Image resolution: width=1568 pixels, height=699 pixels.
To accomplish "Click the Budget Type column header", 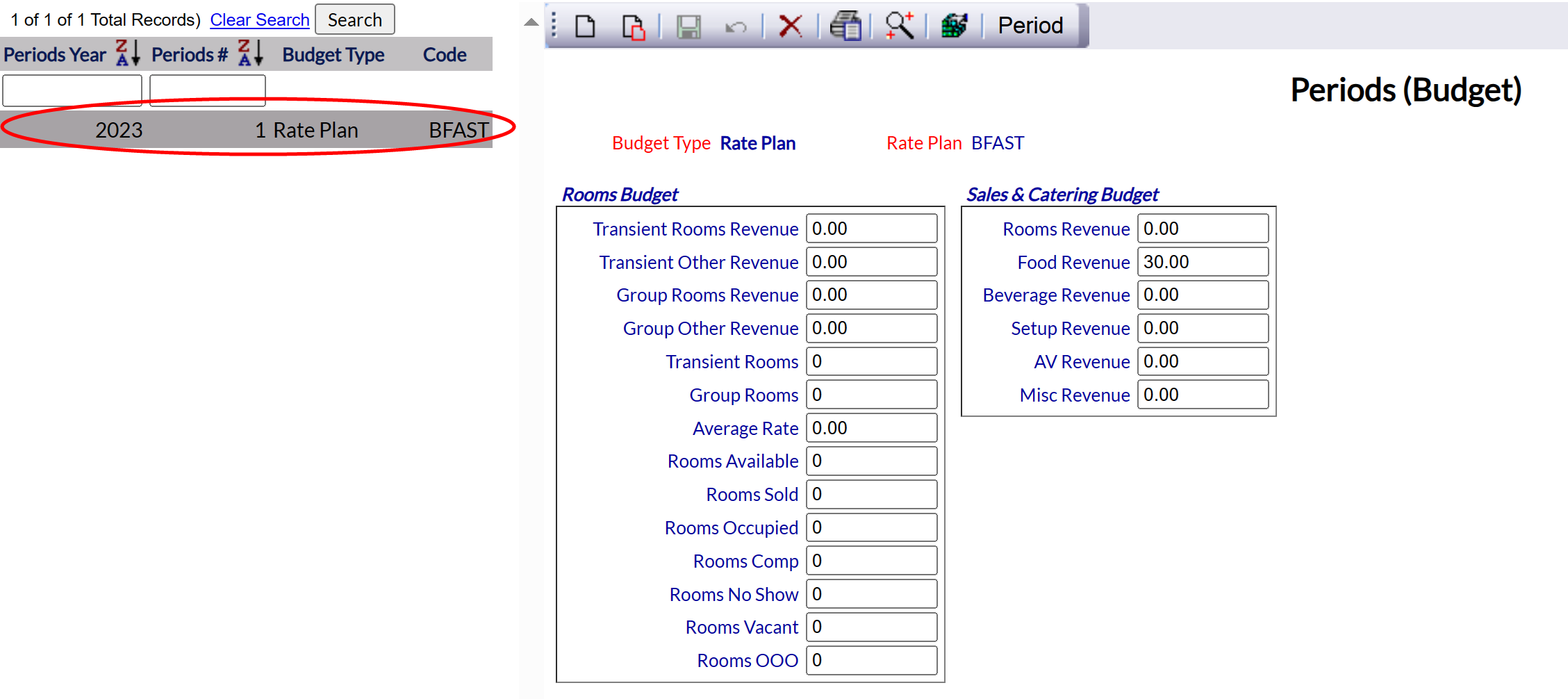I will point(333,55).
